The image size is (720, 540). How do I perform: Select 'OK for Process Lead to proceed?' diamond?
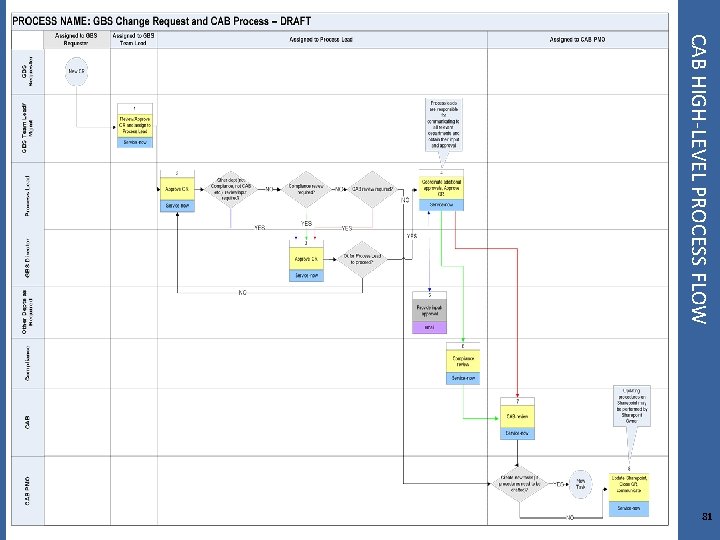click(362, 259)
